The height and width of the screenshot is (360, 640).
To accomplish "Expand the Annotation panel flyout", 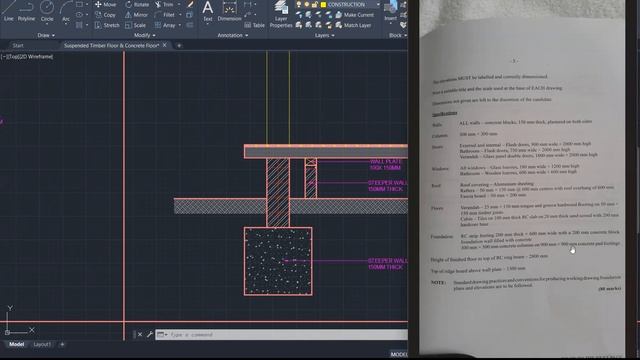I will coord(233,36).
